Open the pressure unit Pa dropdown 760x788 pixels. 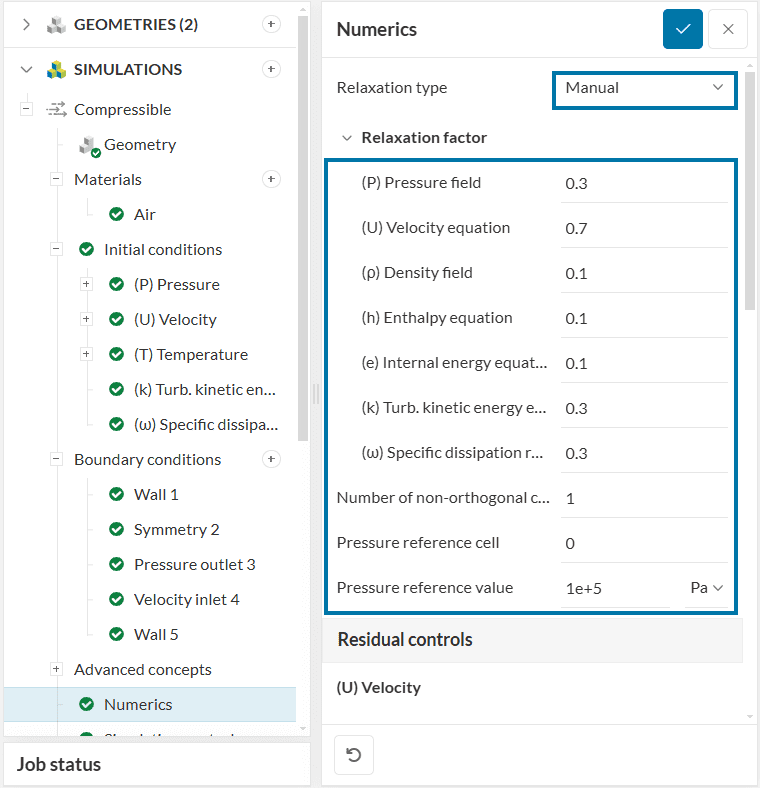pos(706,588)
